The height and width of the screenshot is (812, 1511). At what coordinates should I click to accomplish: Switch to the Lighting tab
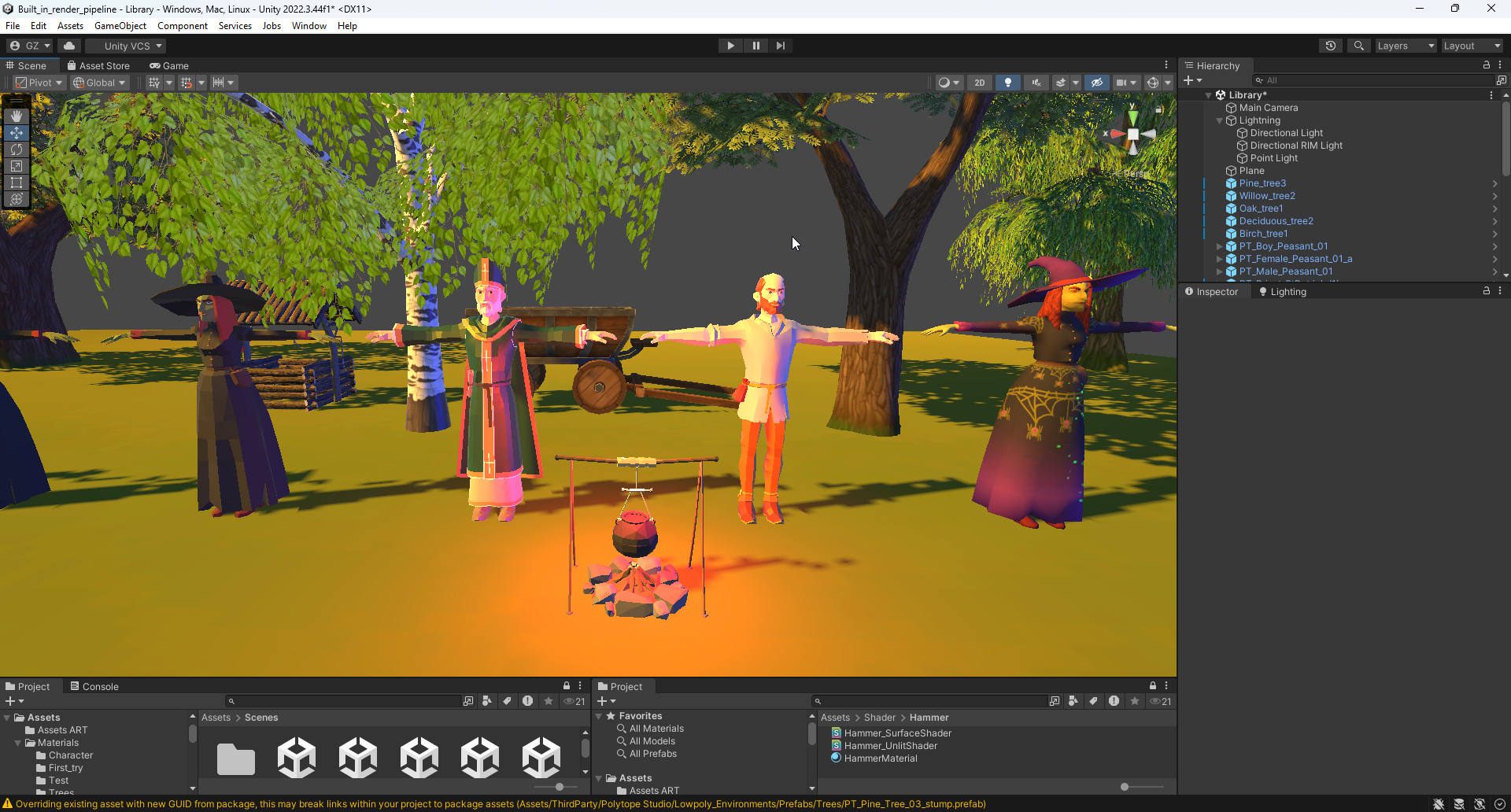tap(1282, 291)
